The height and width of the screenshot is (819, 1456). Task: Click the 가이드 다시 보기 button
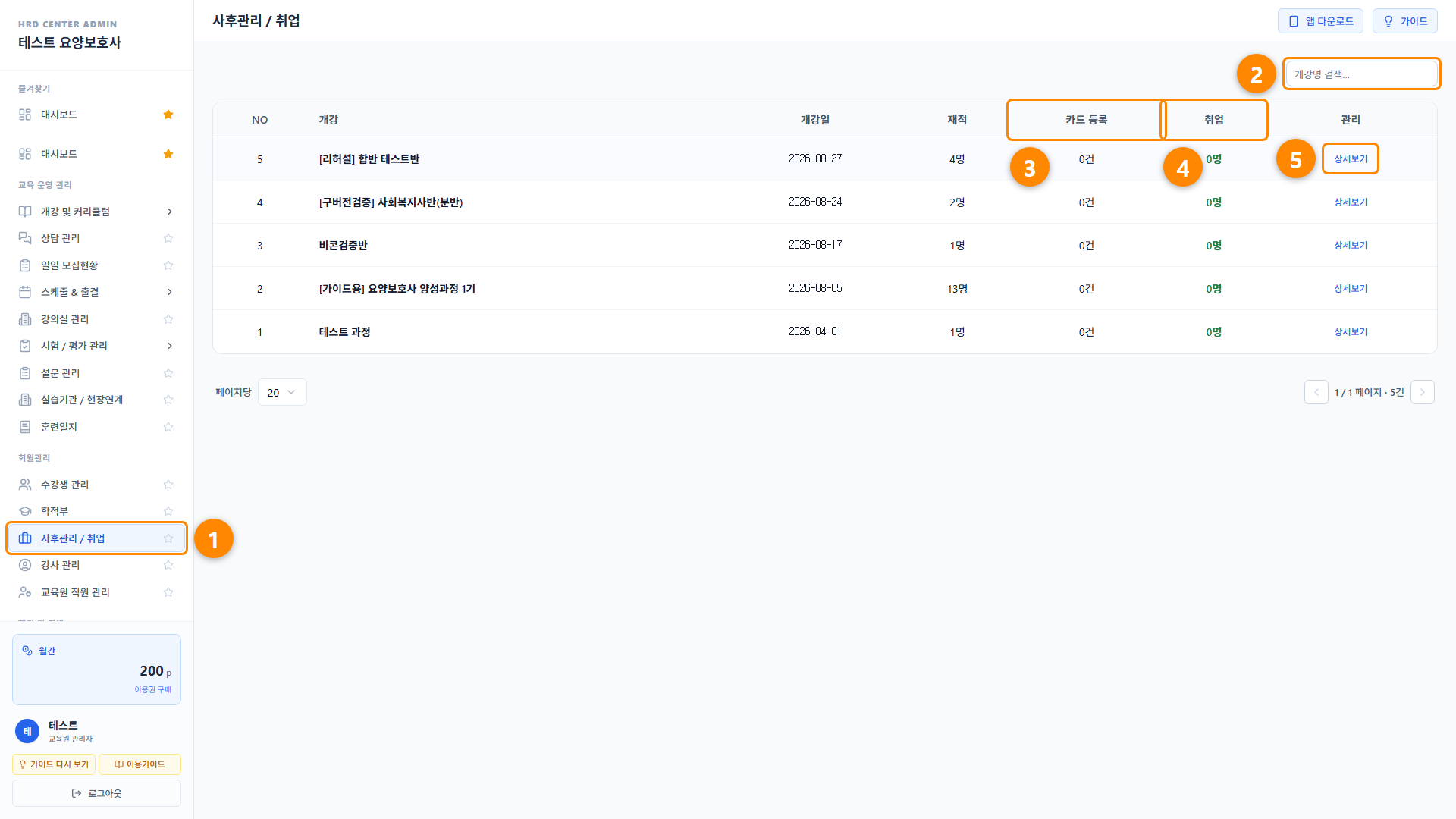pyautogui.click(x=54, y=764)
